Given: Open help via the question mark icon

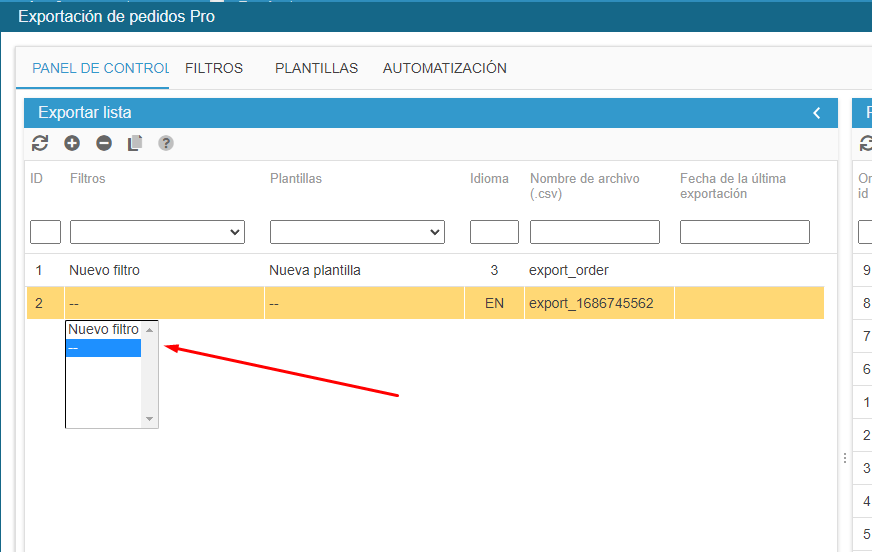Looking at the screenshot, I should [x=166, y=143].
